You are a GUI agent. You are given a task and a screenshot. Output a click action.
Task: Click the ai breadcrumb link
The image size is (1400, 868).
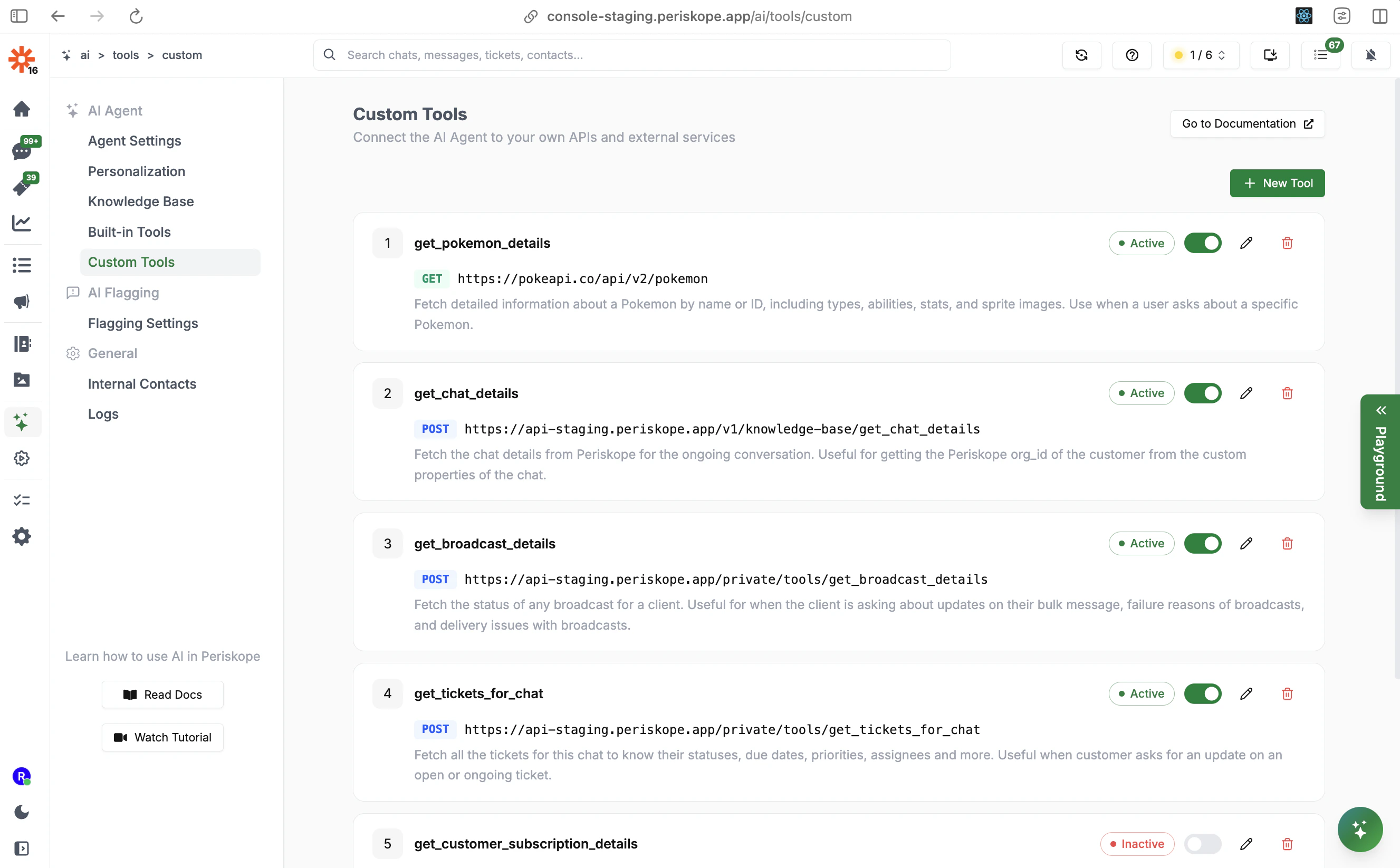tap(85, 55)
